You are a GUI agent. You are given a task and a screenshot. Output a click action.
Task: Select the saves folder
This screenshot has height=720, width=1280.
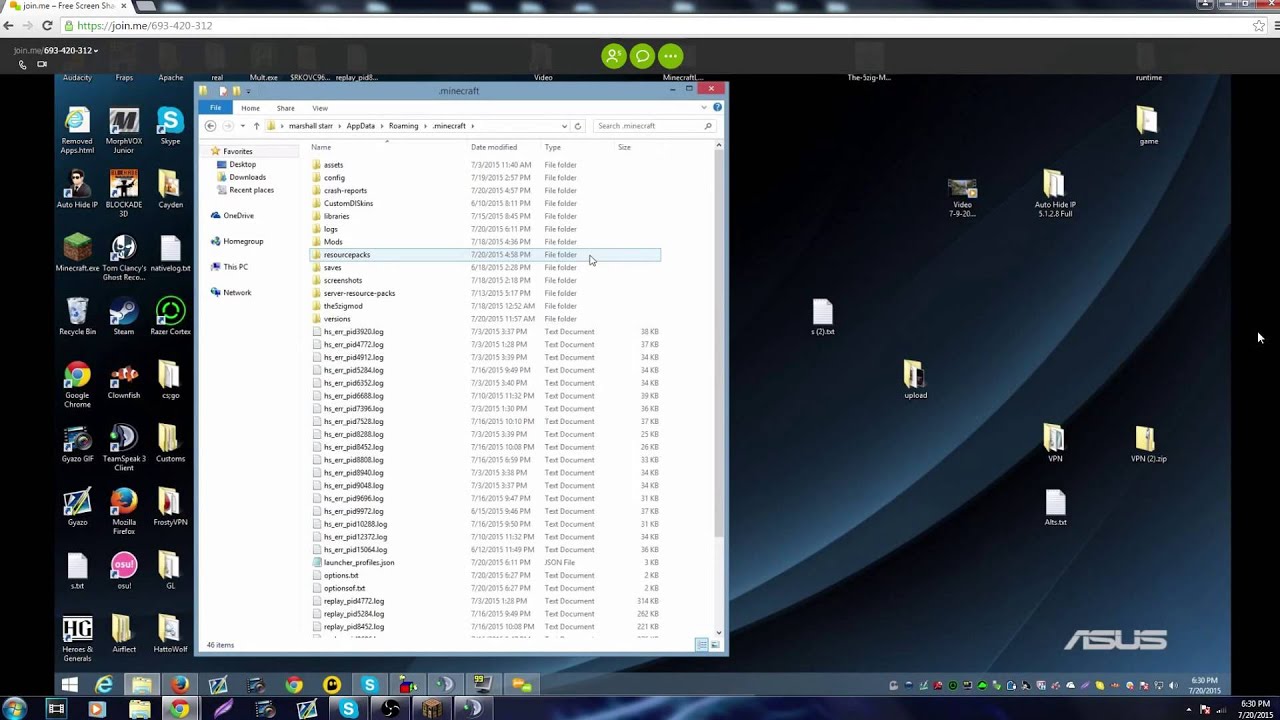[485, 268]
